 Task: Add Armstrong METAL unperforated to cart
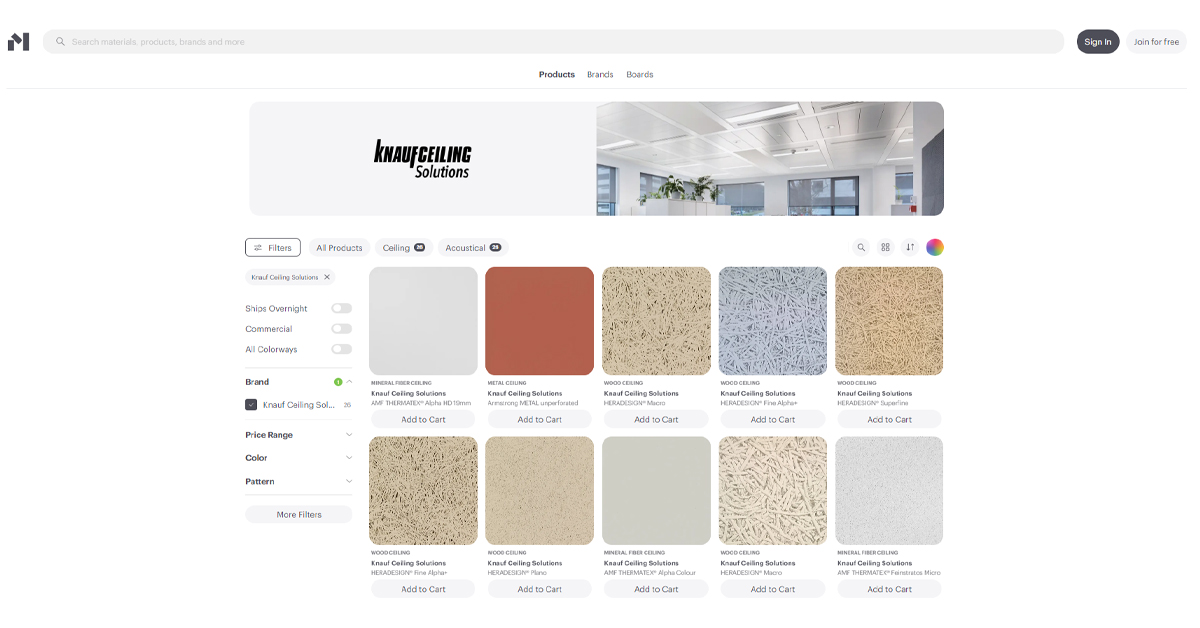tap(540, 420)
